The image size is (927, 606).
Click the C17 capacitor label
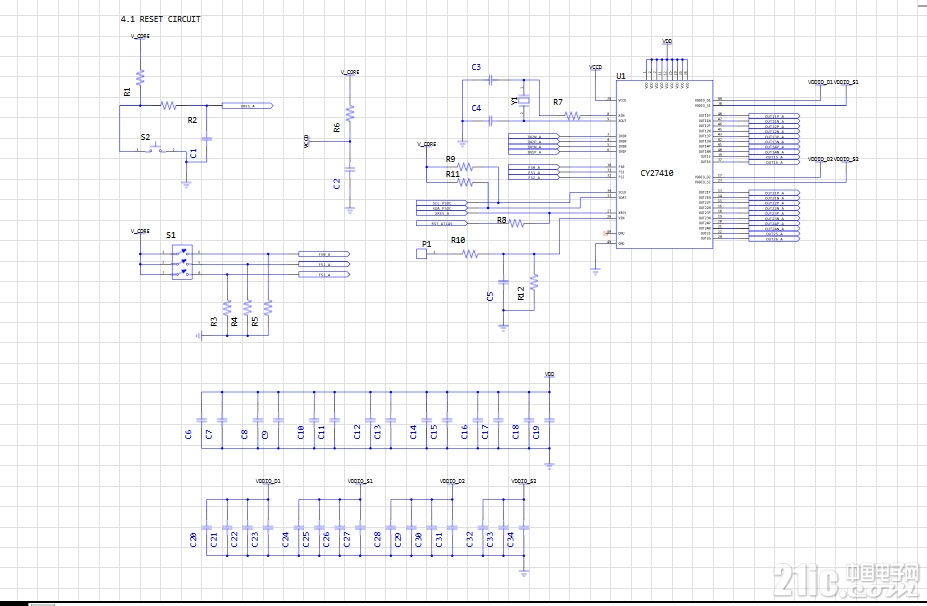tap(485, 432)
